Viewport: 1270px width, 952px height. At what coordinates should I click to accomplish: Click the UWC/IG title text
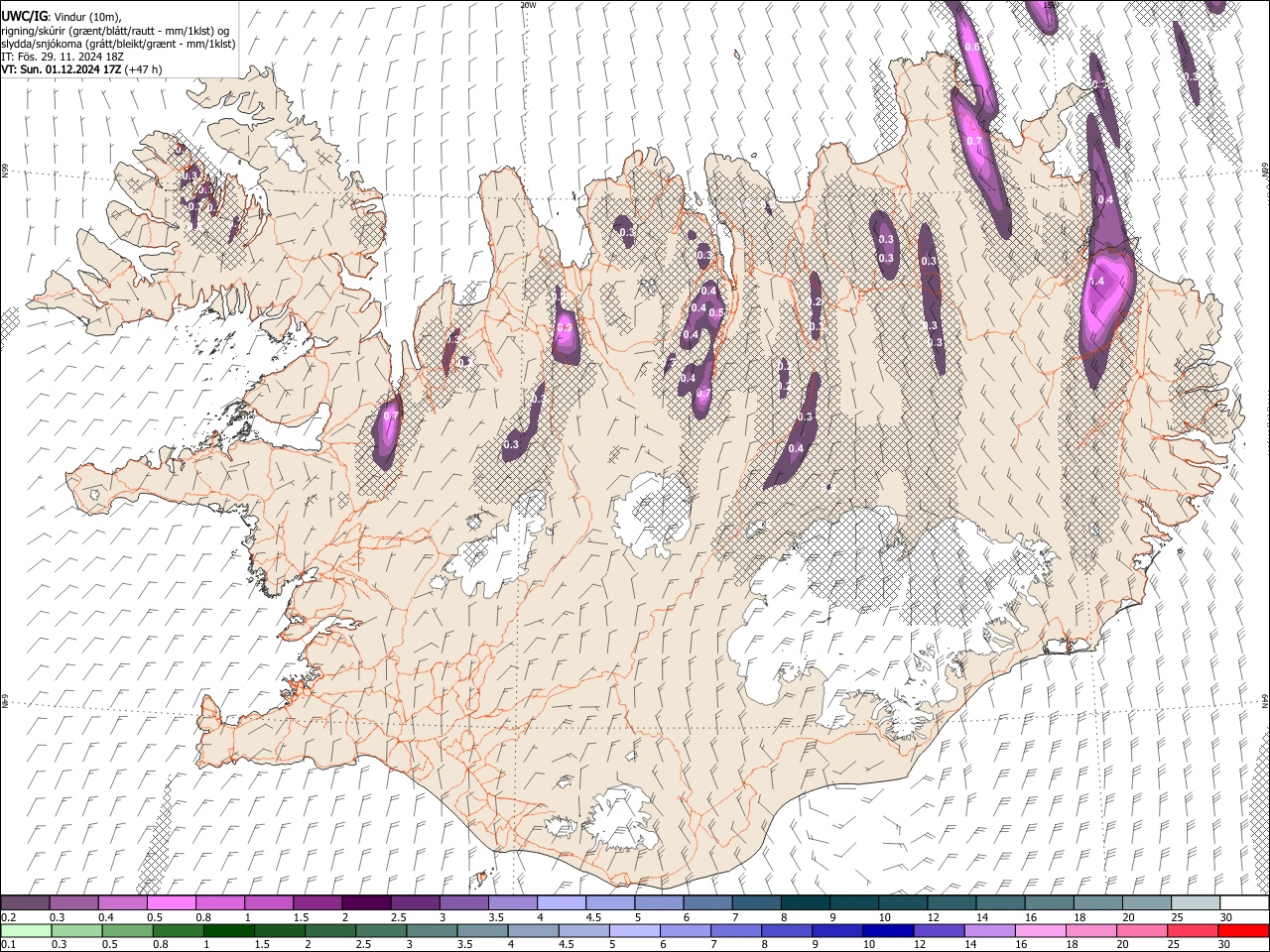tap(24, 15)
